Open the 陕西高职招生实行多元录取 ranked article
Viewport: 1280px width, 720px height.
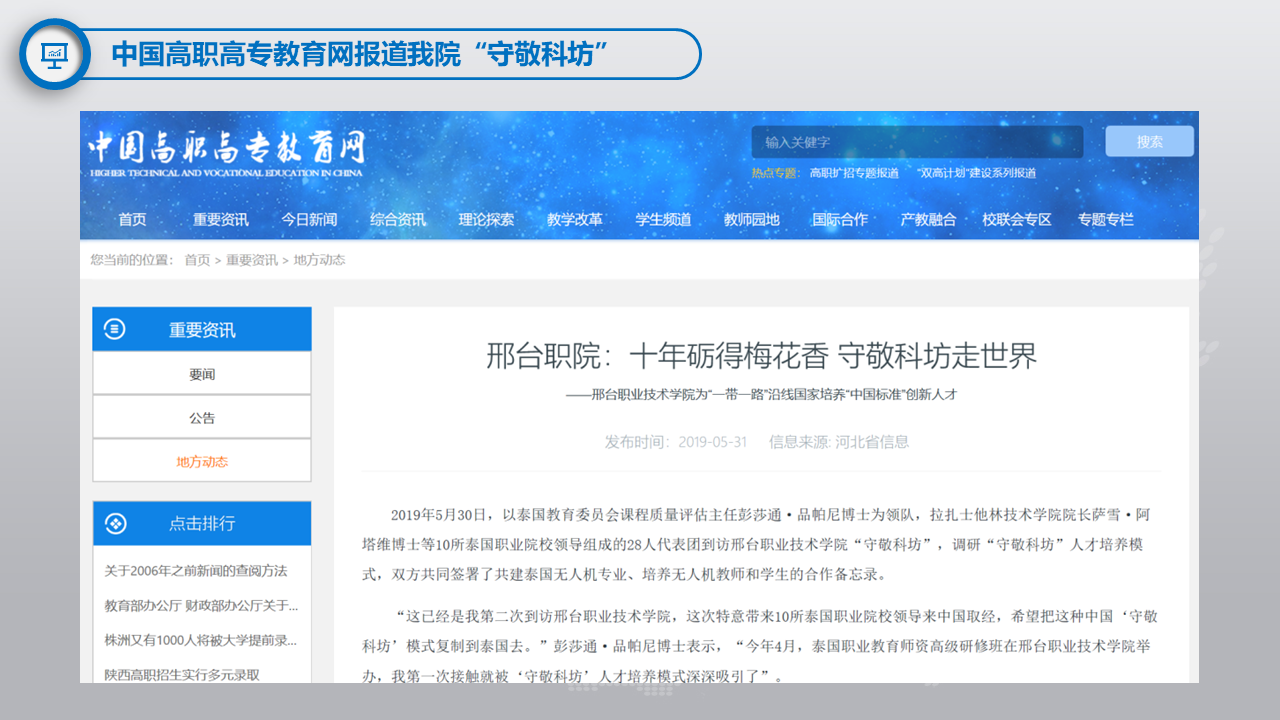[x=182, y=675]
